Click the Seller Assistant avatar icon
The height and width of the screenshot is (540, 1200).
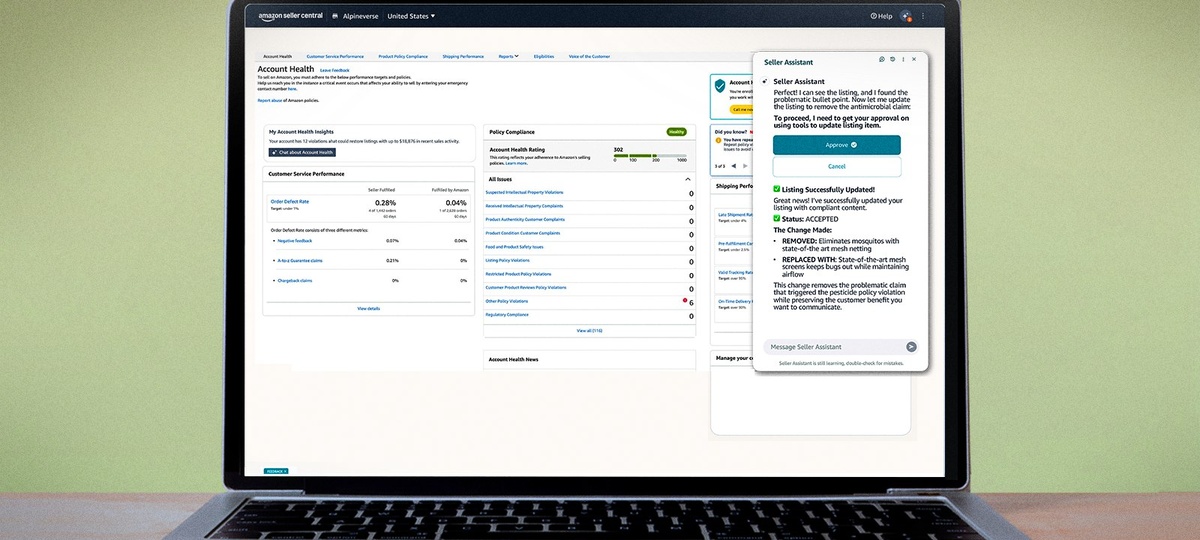pyautogui.click(x=766, y=82)
